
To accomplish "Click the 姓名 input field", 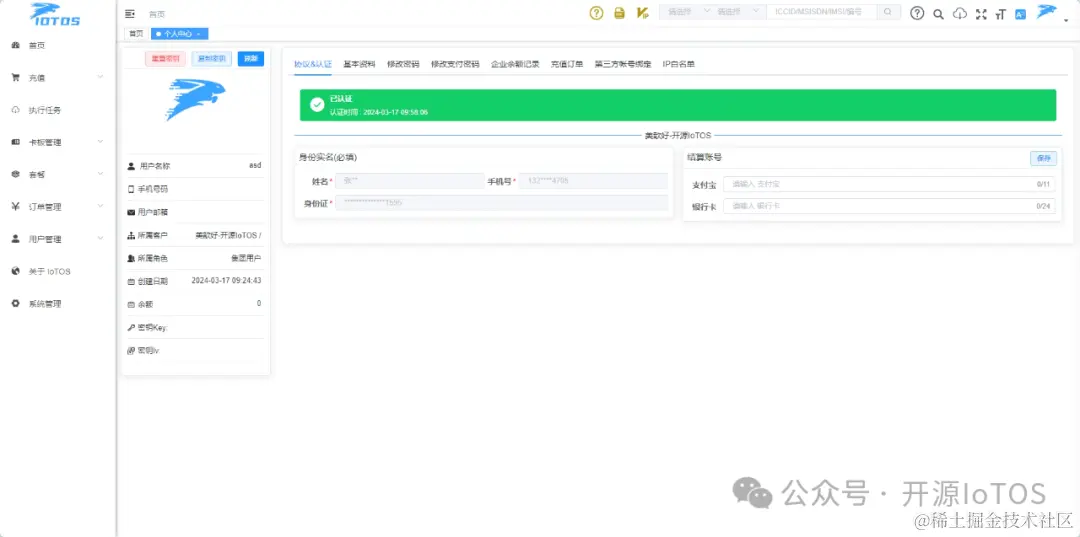I will [x=410, y=181].
